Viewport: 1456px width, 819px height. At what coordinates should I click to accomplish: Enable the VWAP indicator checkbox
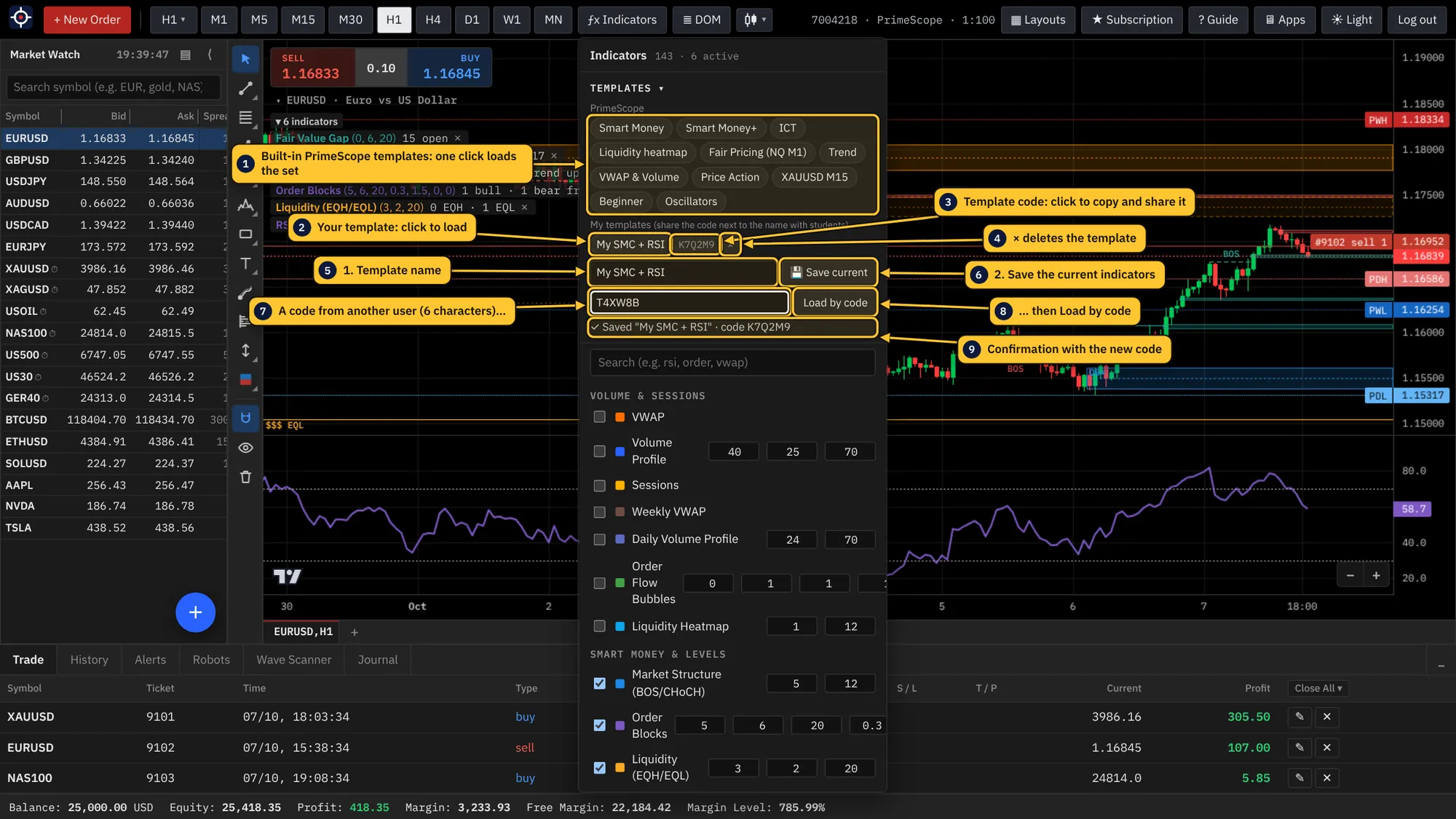tap(599, 417)
